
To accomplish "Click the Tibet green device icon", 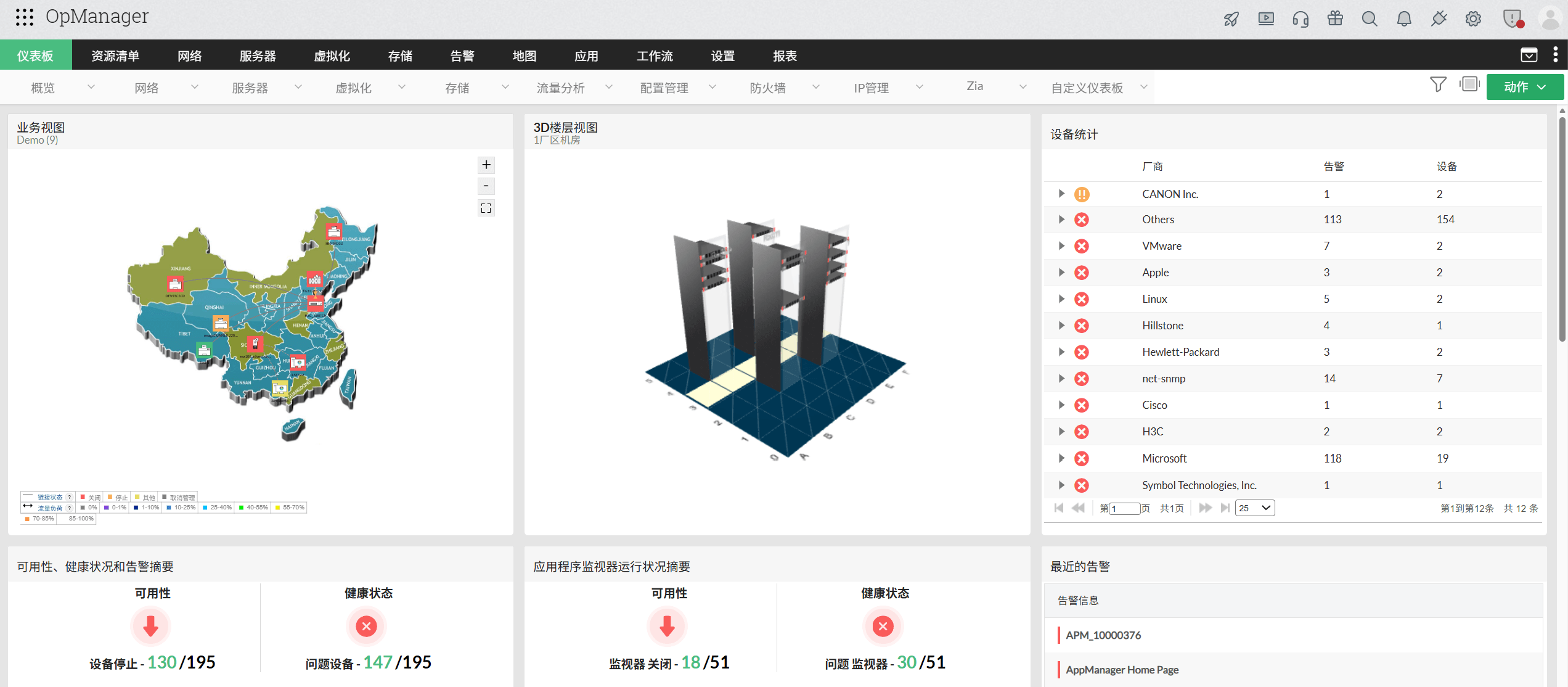I will [204, 351].
